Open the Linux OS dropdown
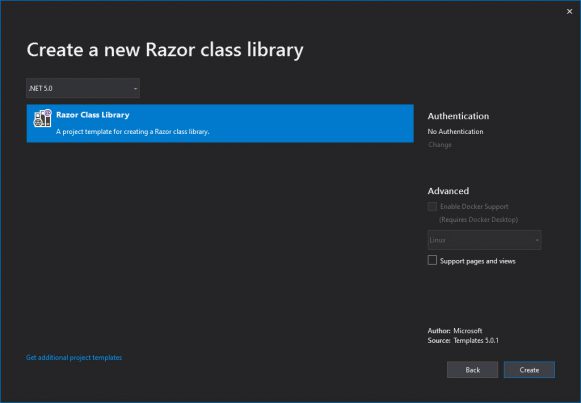 (x=484, y=240)
